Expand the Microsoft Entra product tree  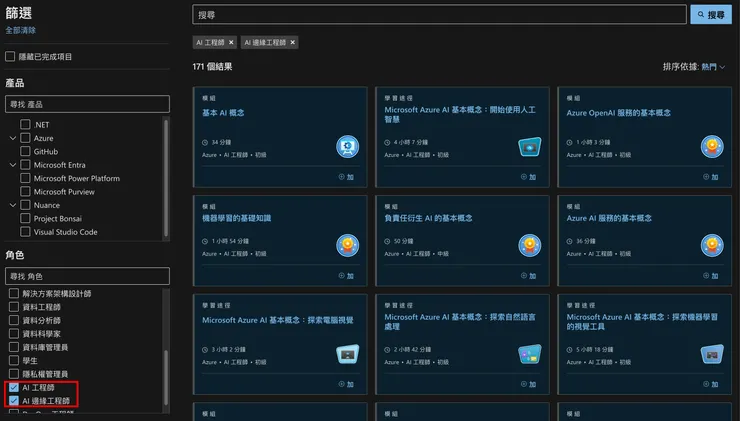click(x=13, y=165)
